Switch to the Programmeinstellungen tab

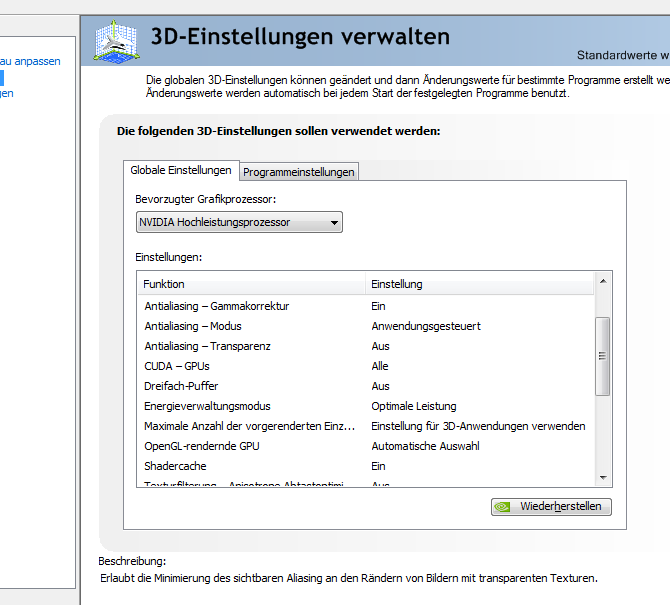pos(299,172)
